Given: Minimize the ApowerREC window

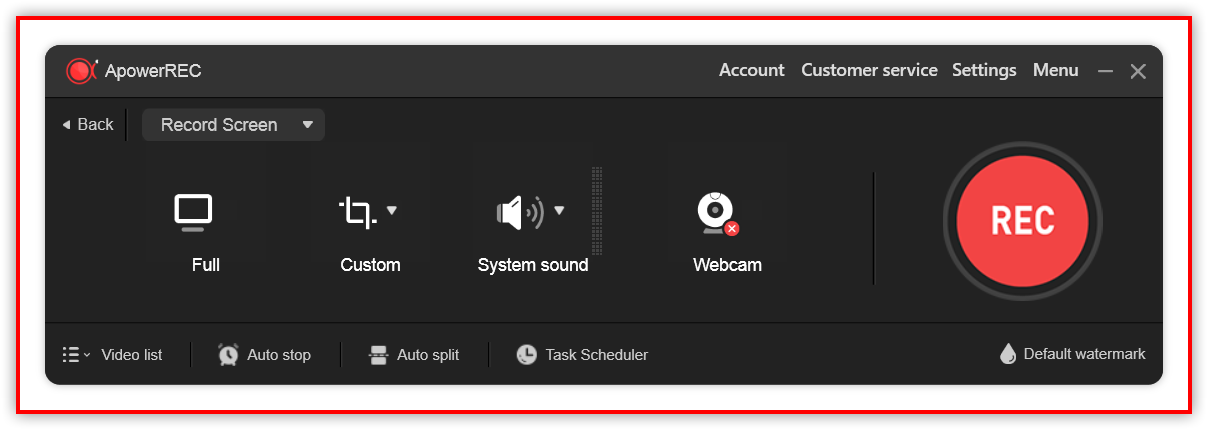Looking at the screenshot, I should point(1105,71).
